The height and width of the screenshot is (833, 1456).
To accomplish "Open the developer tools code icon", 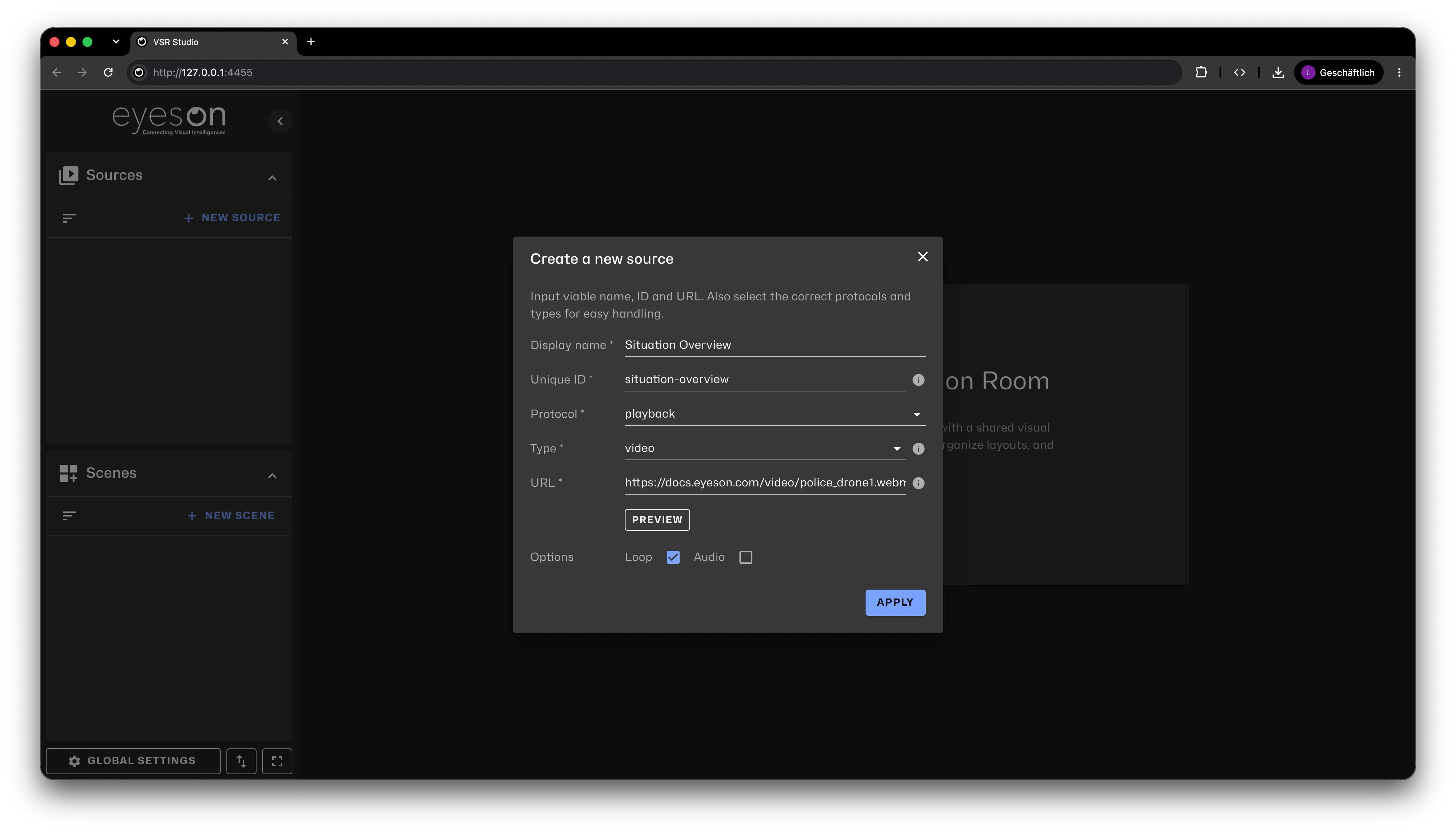I will point(1239,73).
